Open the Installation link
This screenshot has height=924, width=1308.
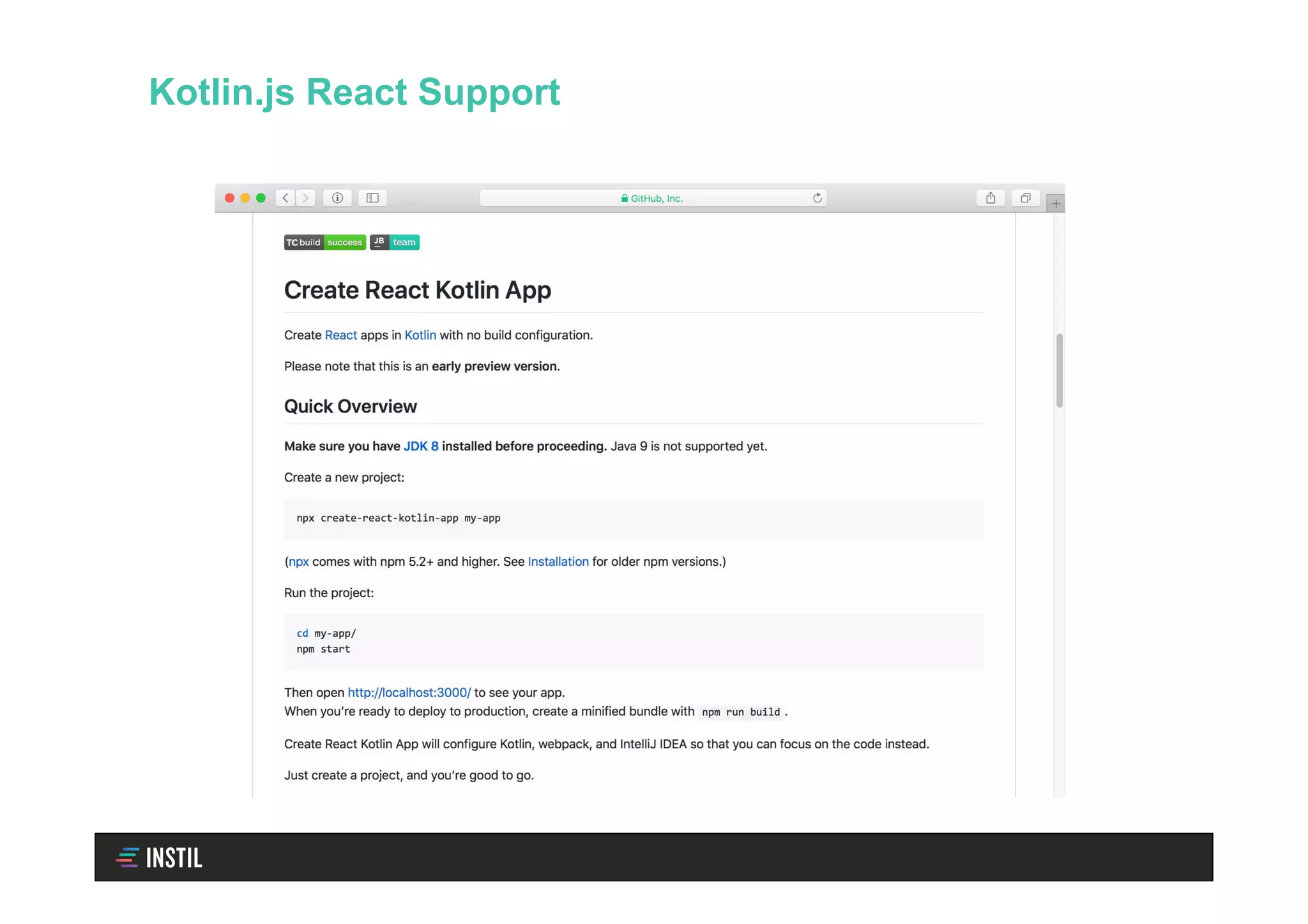pos(558,562)
